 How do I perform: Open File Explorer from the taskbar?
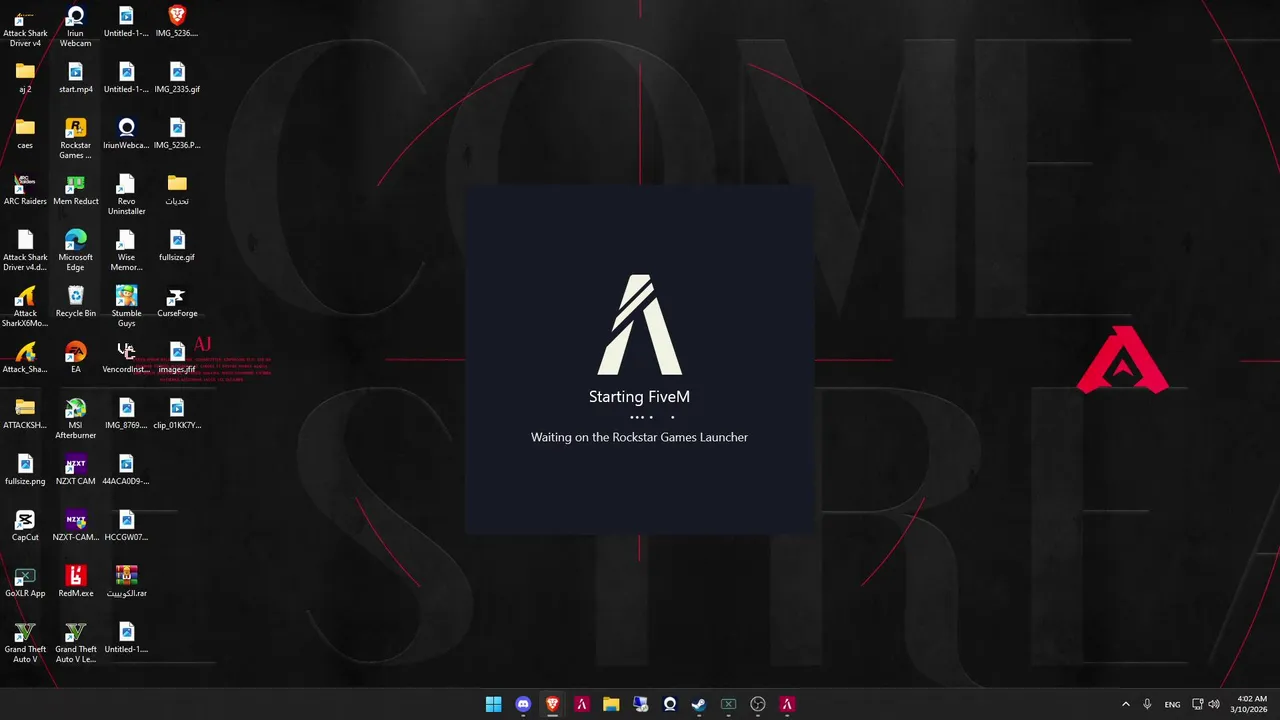pyautogui.click(x=611, y=704)
